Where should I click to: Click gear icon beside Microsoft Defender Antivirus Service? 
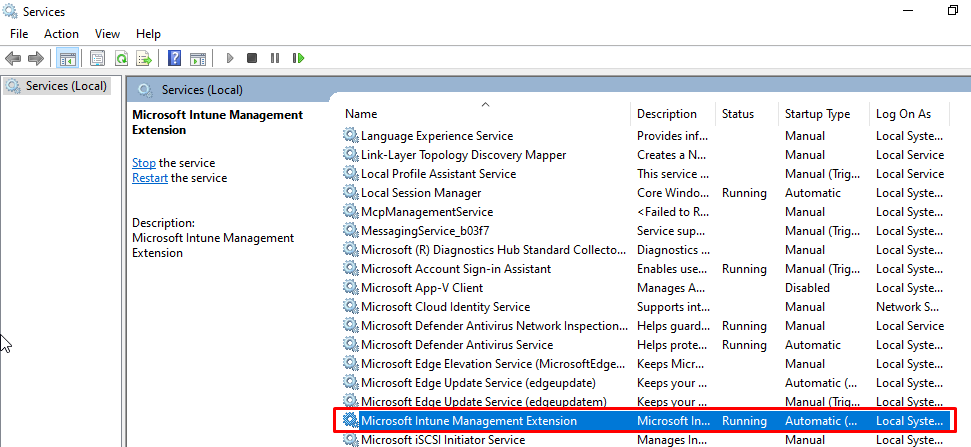click(351, 345)
